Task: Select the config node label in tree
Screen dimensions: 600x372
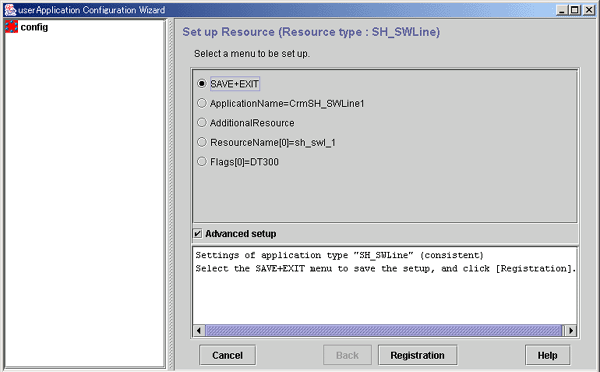Action: 34,27
